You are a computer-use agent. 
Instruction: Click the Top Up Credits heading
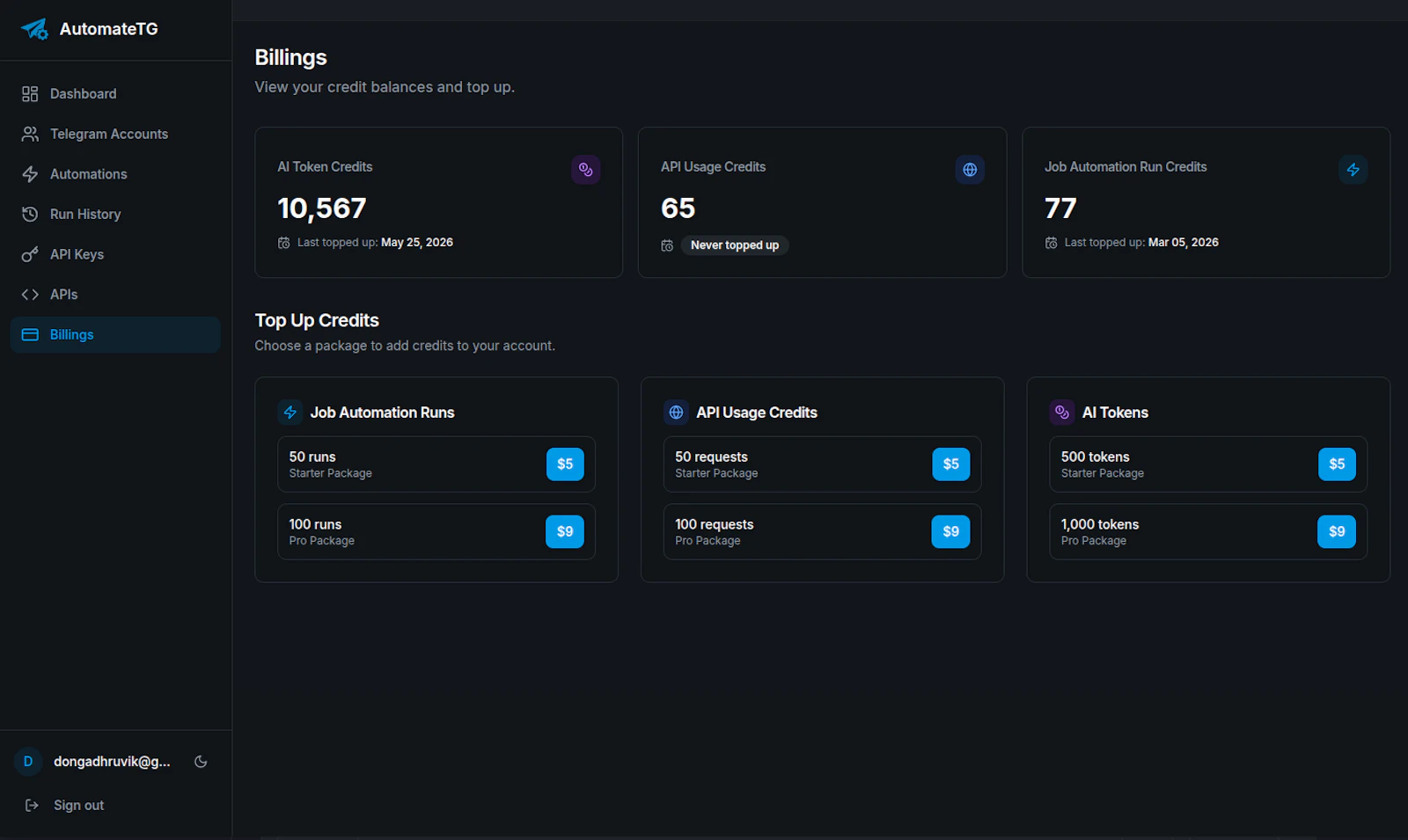tap(317, 321)
